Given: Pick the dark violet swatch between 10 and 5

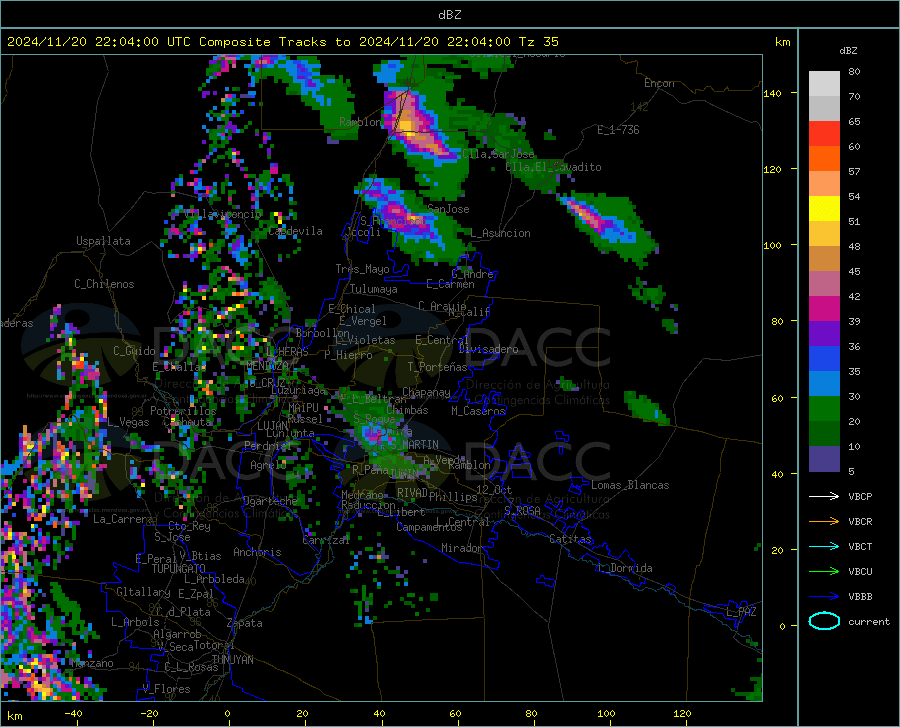Looking at the screenshot, I should tap(824, 459).
